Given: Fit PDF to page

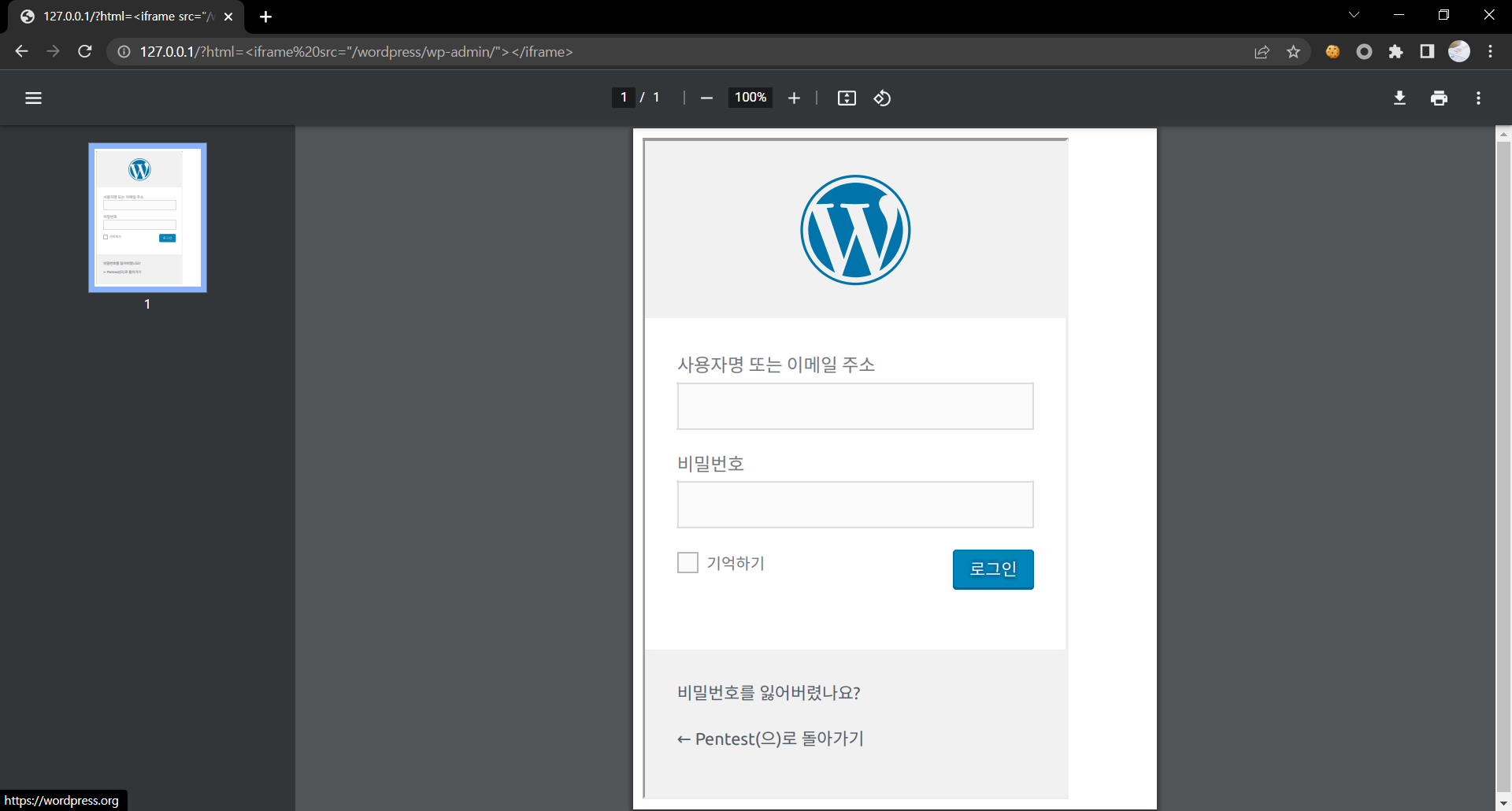Looking at the screenshot, I should pos(847,98).
